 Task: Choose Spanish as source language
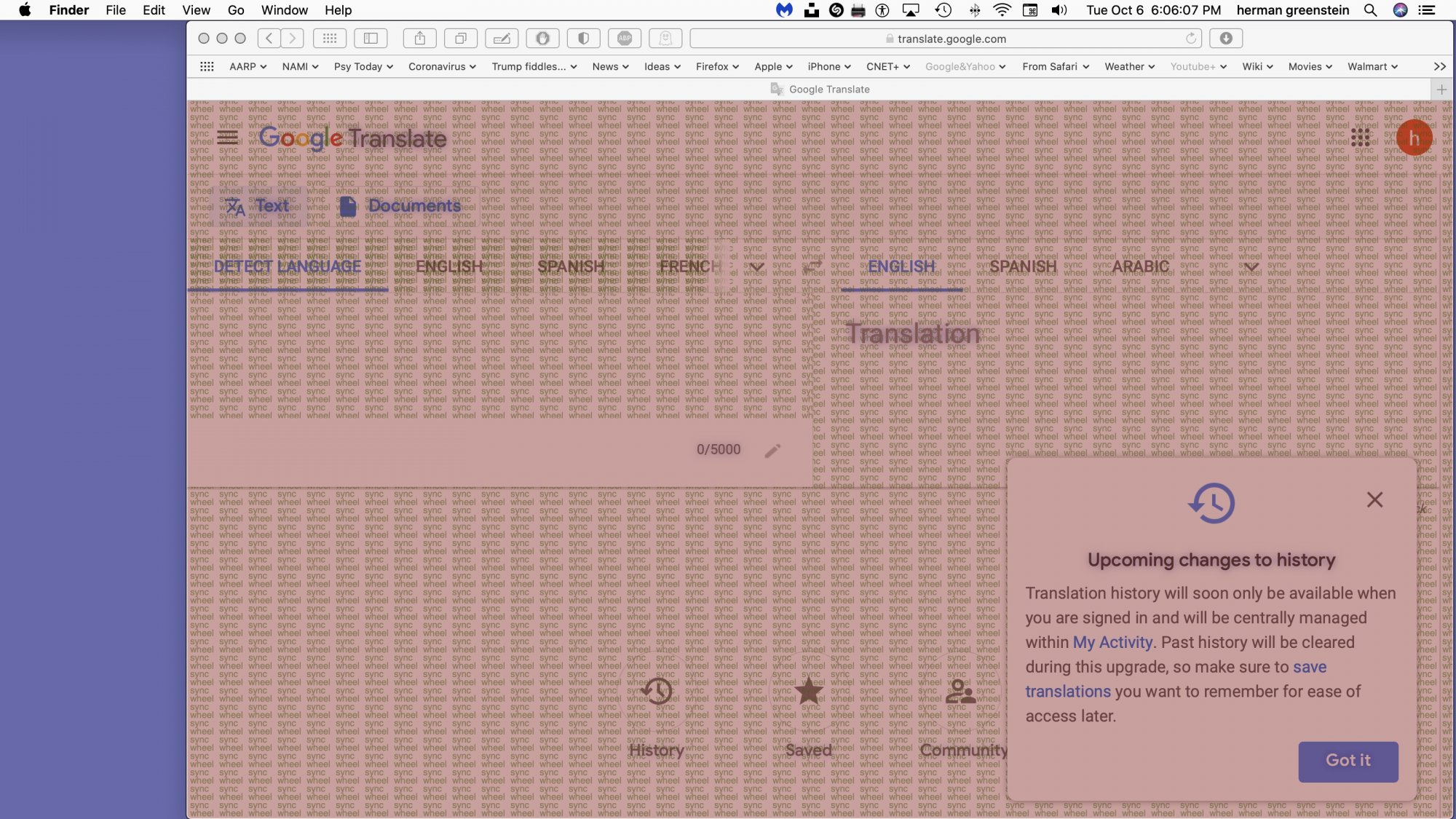pyautogui.click(x=571, y=266)
